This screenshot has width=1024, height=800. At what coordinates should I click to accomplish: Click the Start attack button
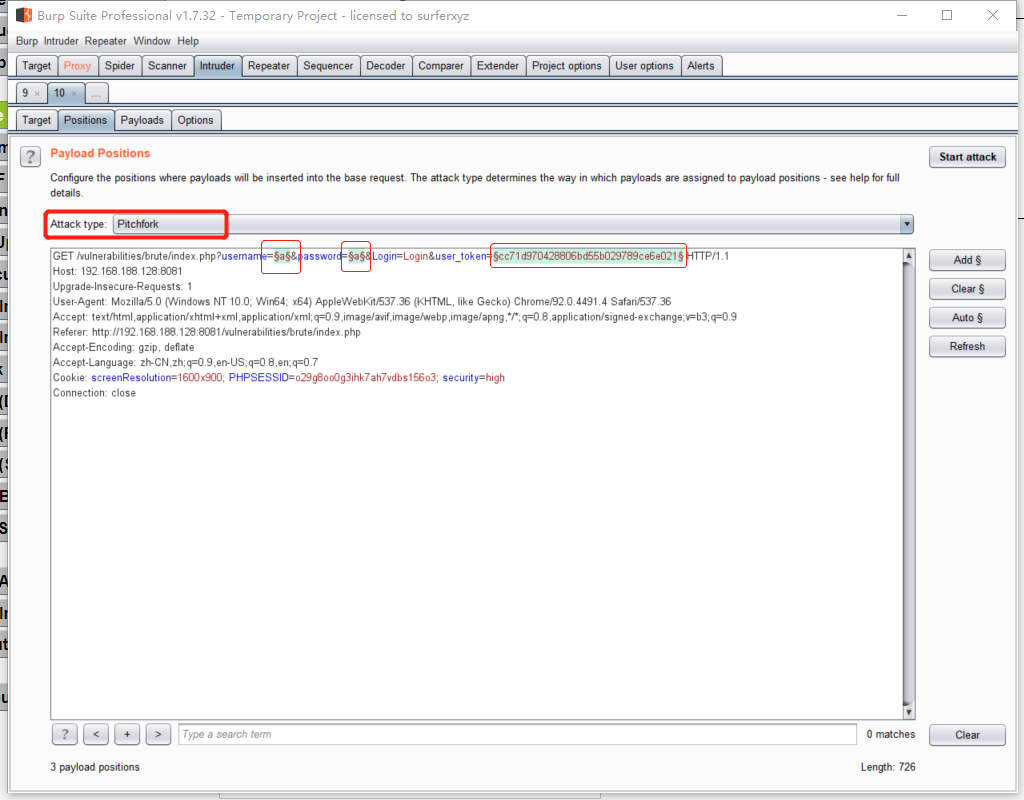tap(967, 157)
